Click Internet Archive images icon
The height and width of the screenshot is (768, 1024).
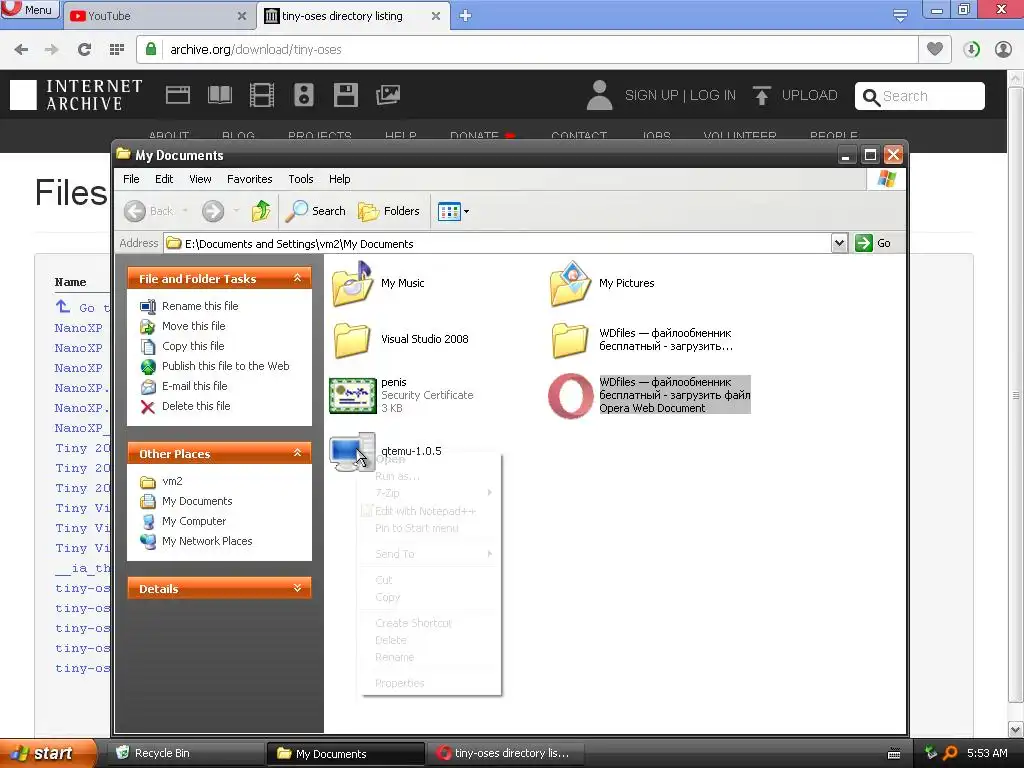coord(388,95)
